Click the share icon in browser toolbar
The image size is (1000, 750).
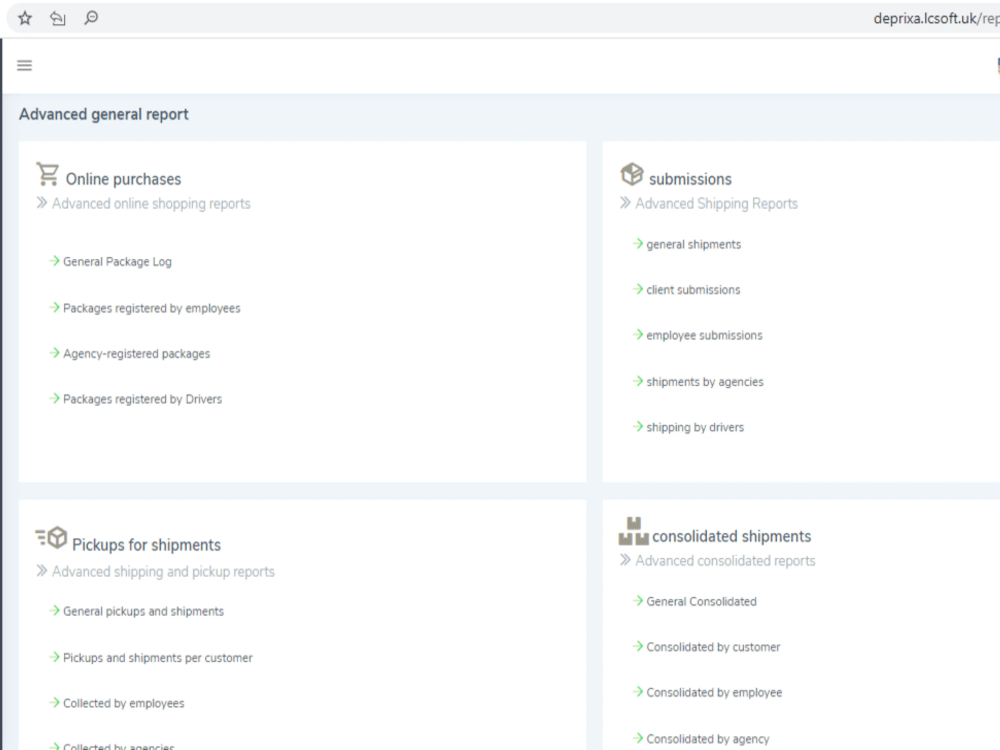[x=58, y=18]
